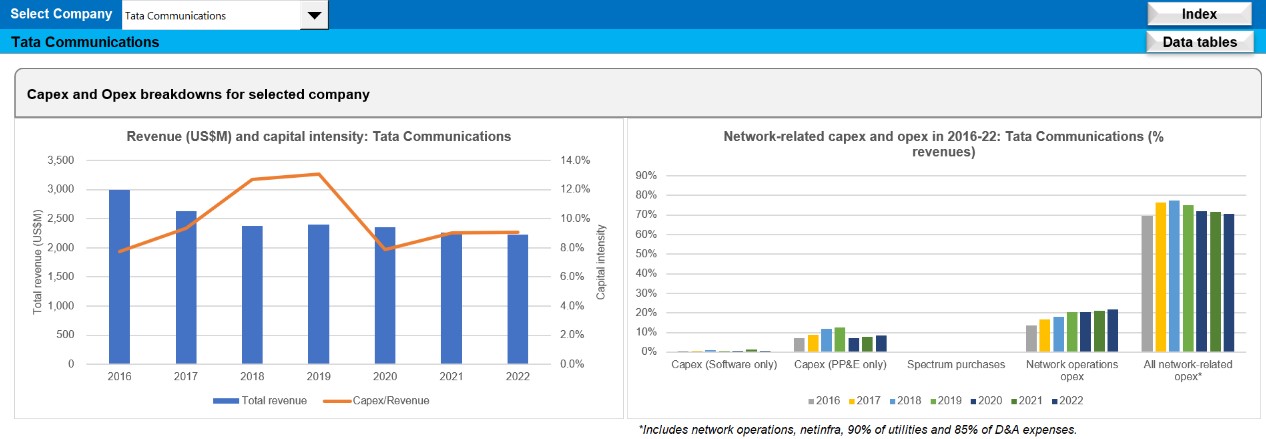
Task: Click the Capital intensity axis title
Action: point(600,262)
